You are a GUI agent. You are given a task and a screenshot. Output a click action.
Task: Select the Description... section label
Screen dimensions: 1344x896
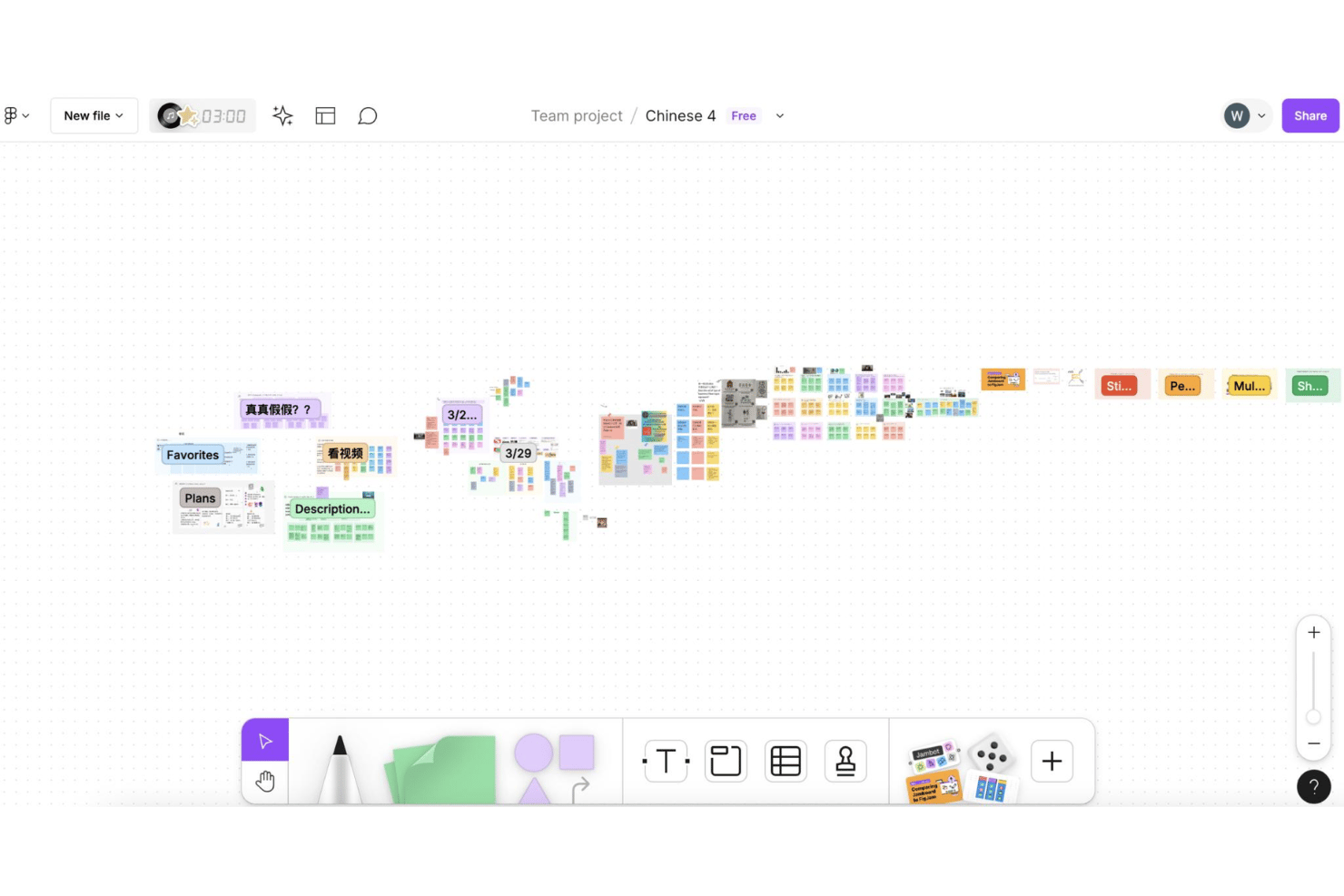(x=332, y=509)
